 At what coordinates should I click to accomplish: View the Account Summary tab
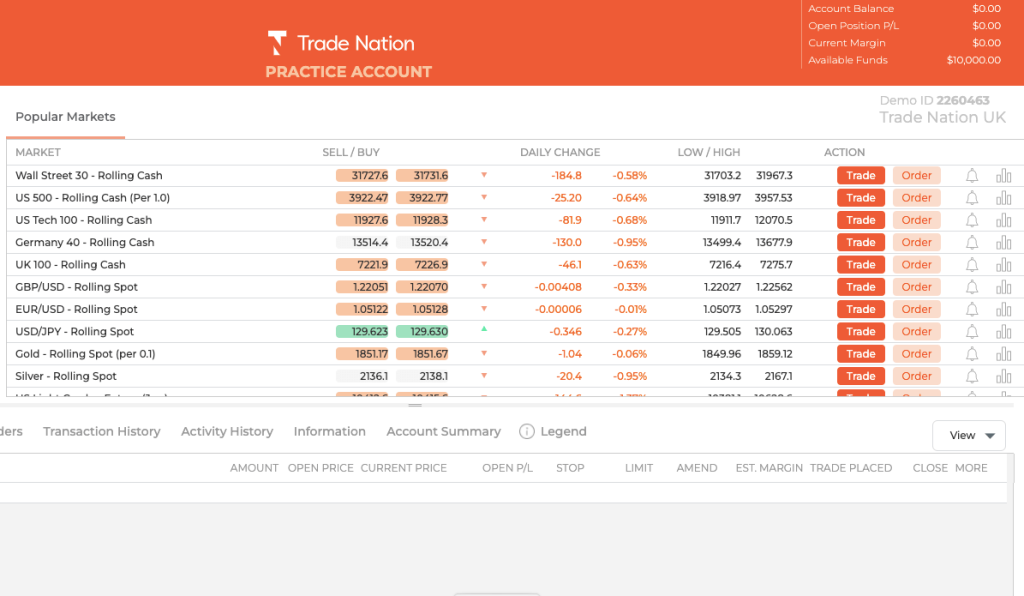[443, 431]
